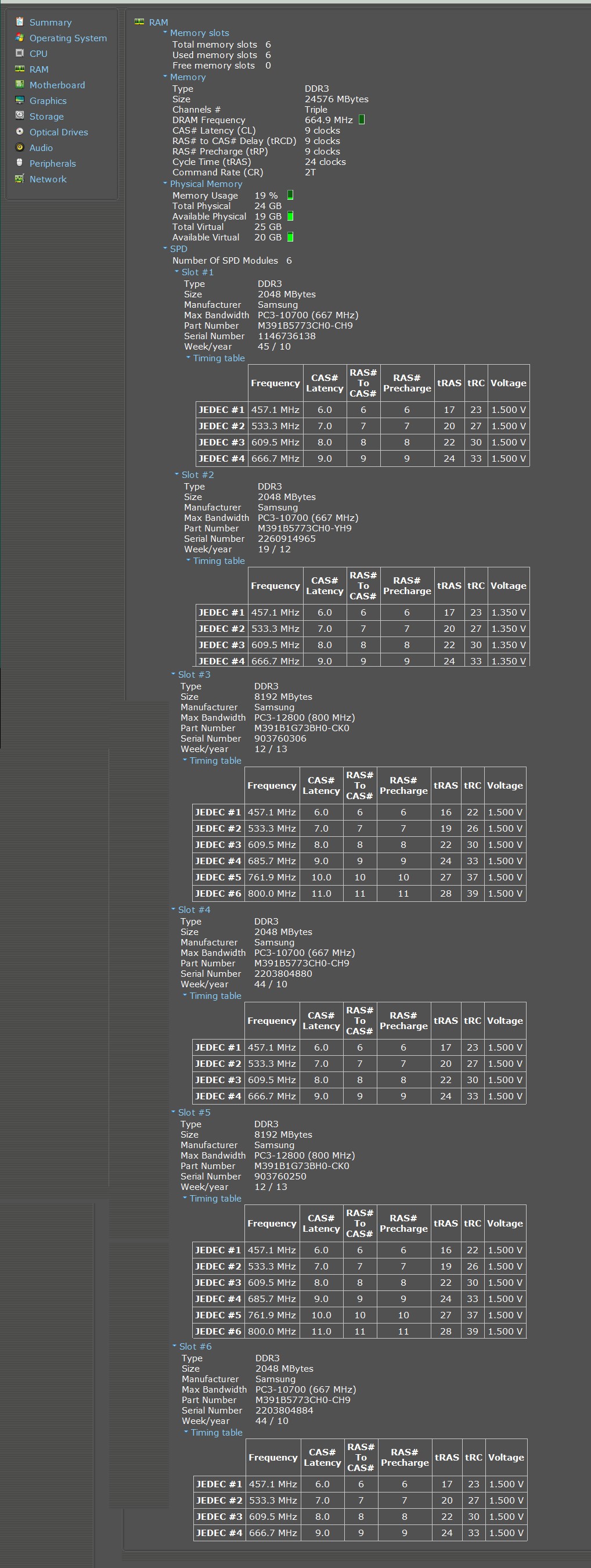Click the Operating System sidebar icon
This screenshot has width=591, height=1568.
tap(20, 38)
